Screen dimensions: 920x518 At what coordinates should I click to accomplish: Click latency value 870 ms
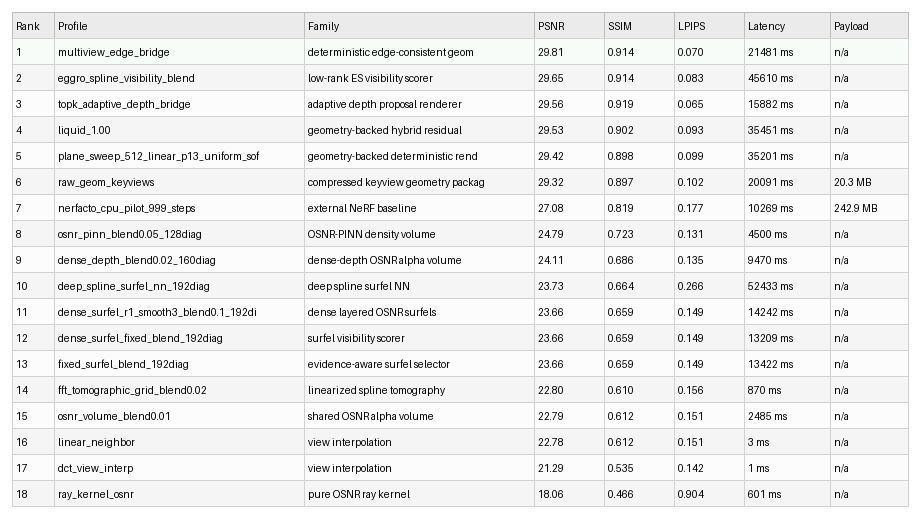pyautogui.click(x=764, y=390)
